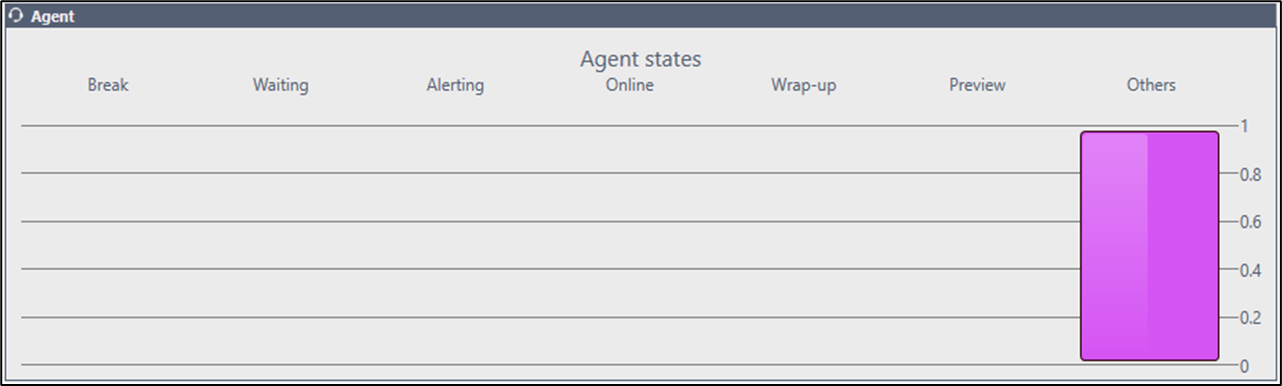Viewport: 1282px width, 386px height.
Task: Select the Preview state label
Action: tap(977, 85)
